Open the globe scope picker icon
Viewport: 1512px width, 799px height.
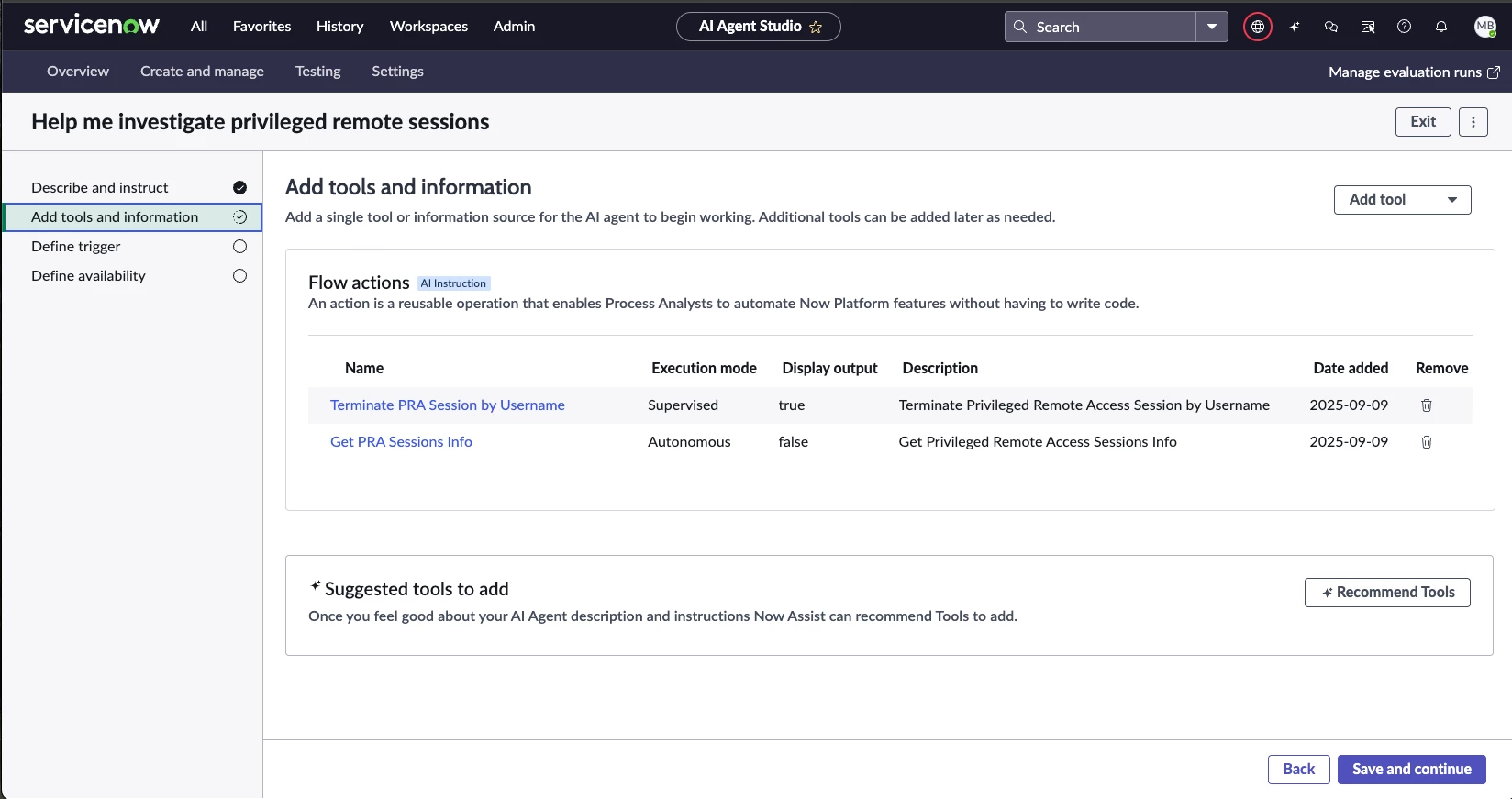1258,27
